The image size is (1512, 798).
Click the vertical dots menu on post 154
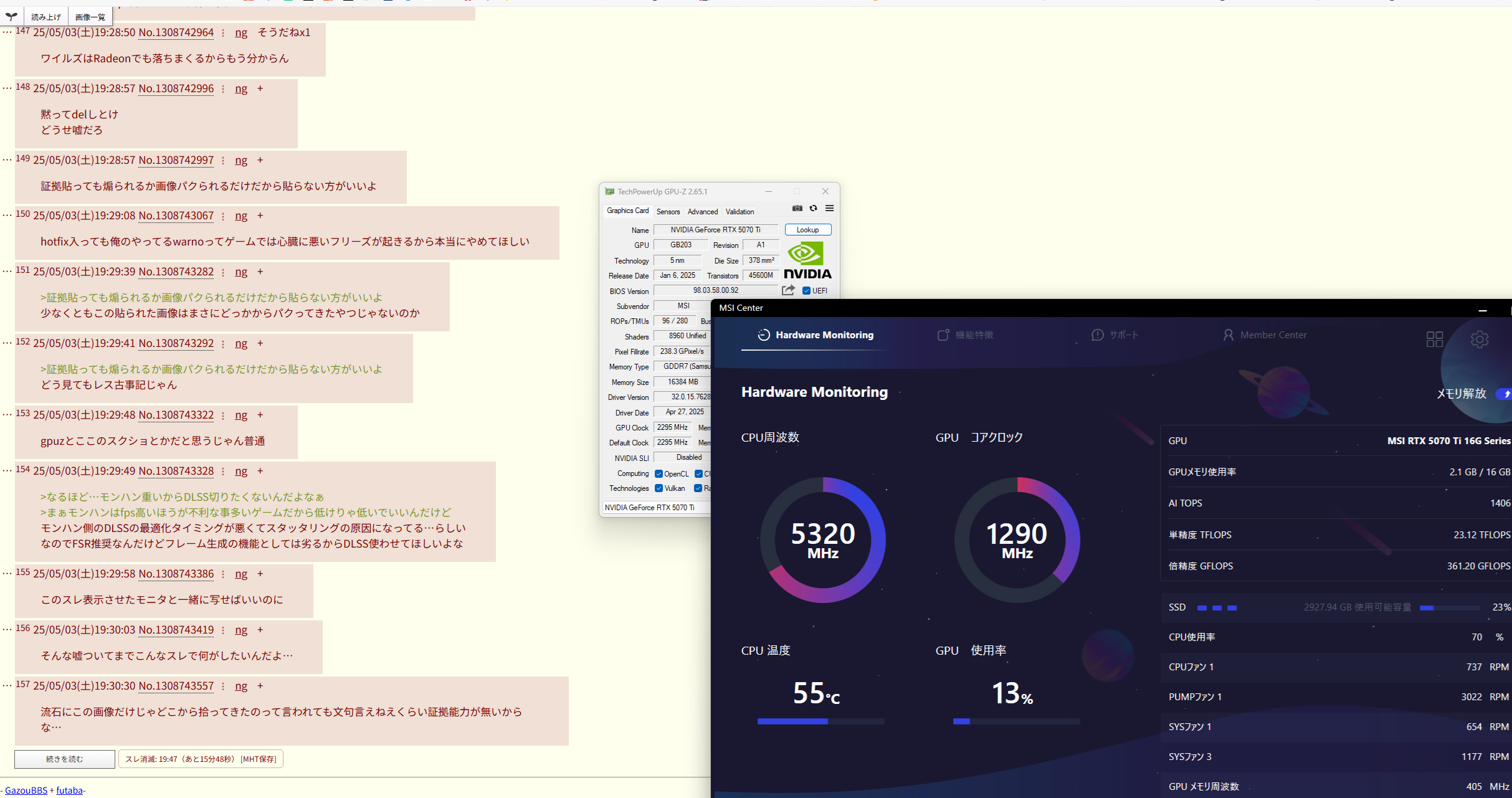coord(222,472)
